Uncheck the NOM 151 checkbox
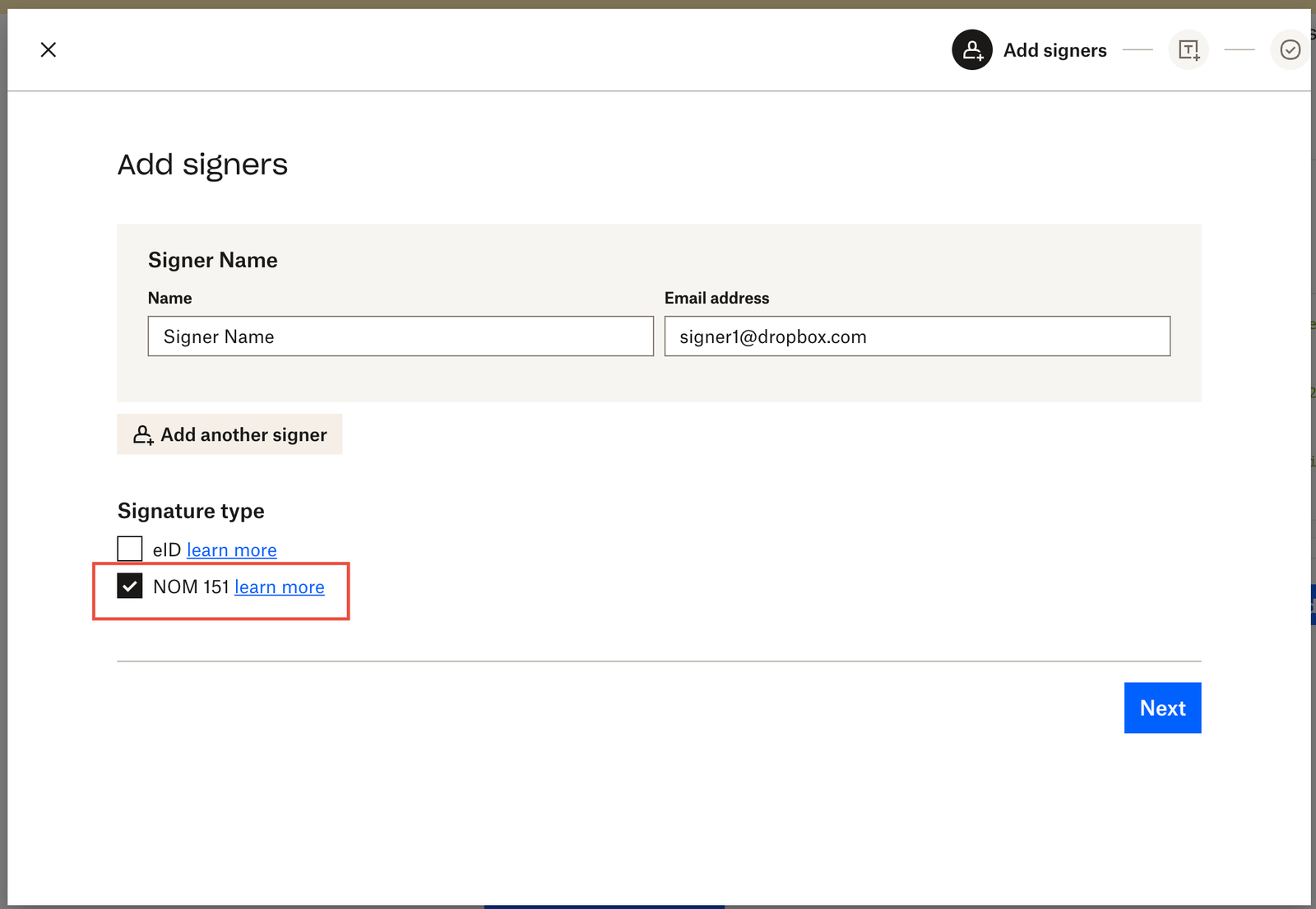Image resolution: width=1316 pixels, height=909 pixels. pos(130,587)
